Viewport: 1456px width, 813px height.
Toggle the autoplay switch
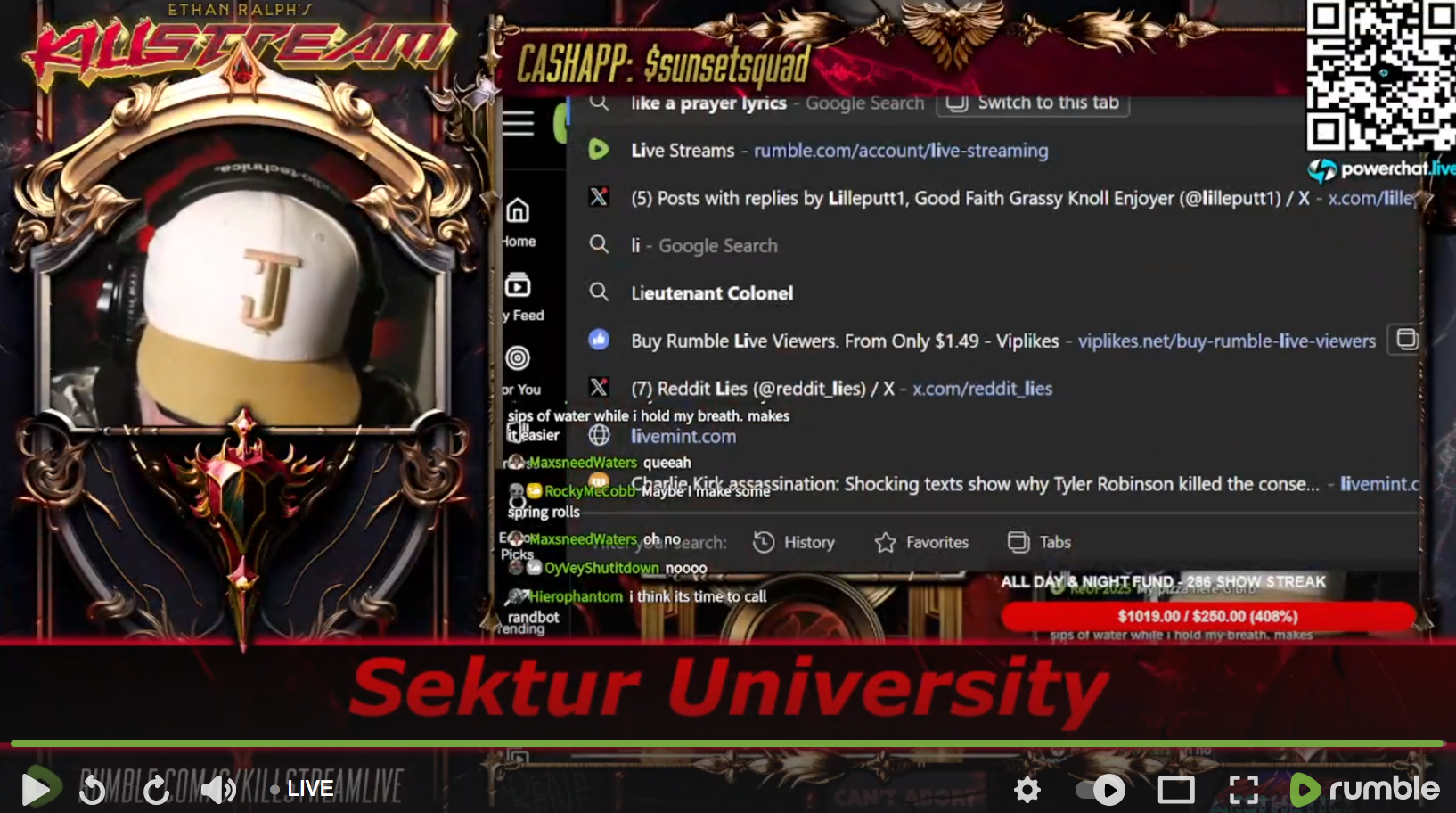click(1100, 790)
